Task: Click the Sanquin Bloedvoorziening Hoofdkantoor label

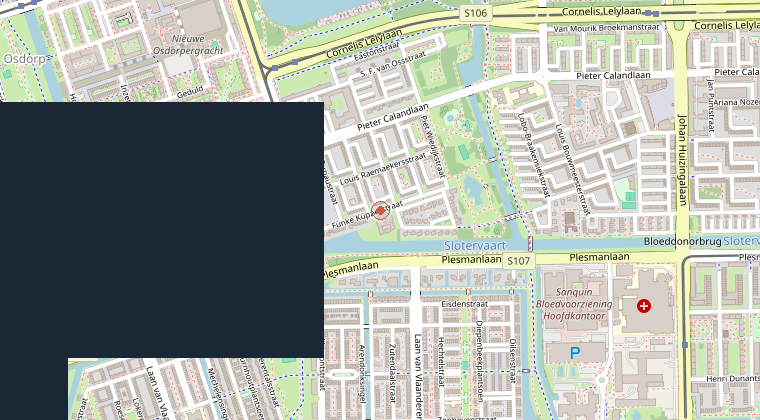Action: pyautogui.click(x=574, y=304)
